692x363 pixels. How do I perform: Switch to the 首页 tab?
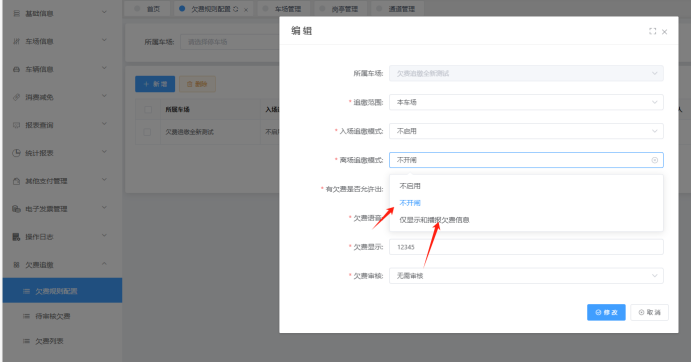(x=147, y=9)
